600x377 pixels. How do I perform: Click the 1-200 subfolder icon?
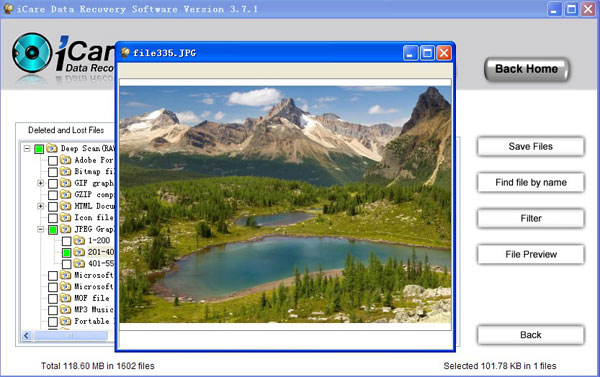[x=79, y=240]
